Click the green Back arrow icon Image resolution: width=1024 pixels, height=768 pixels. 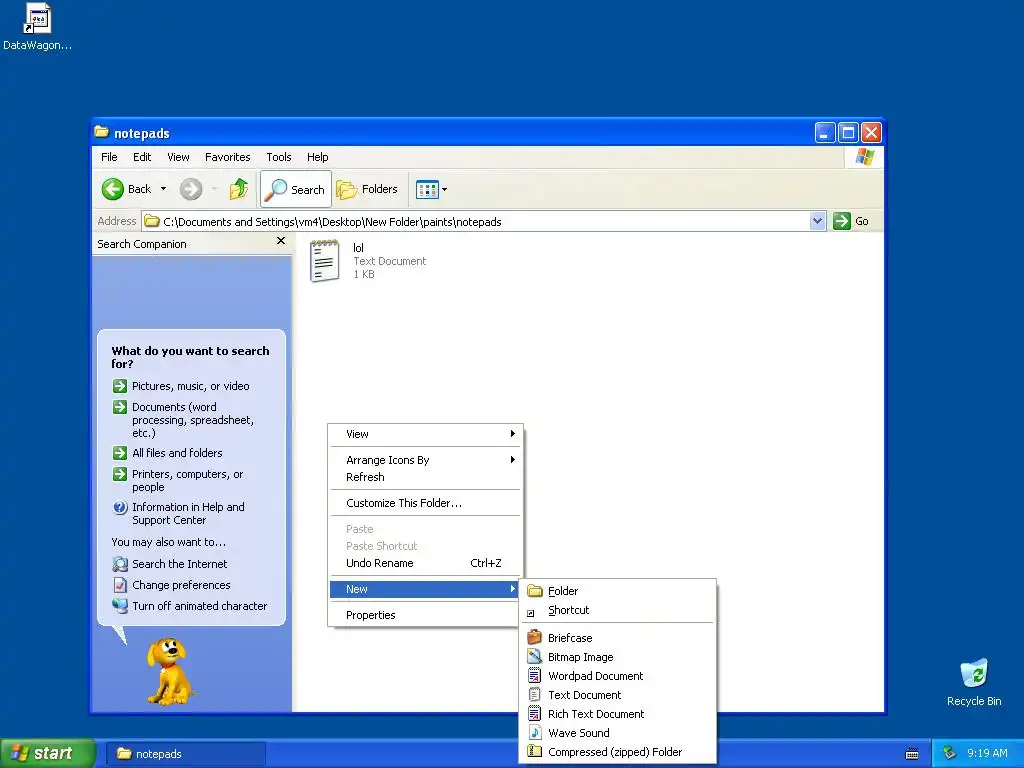(112, 189)
